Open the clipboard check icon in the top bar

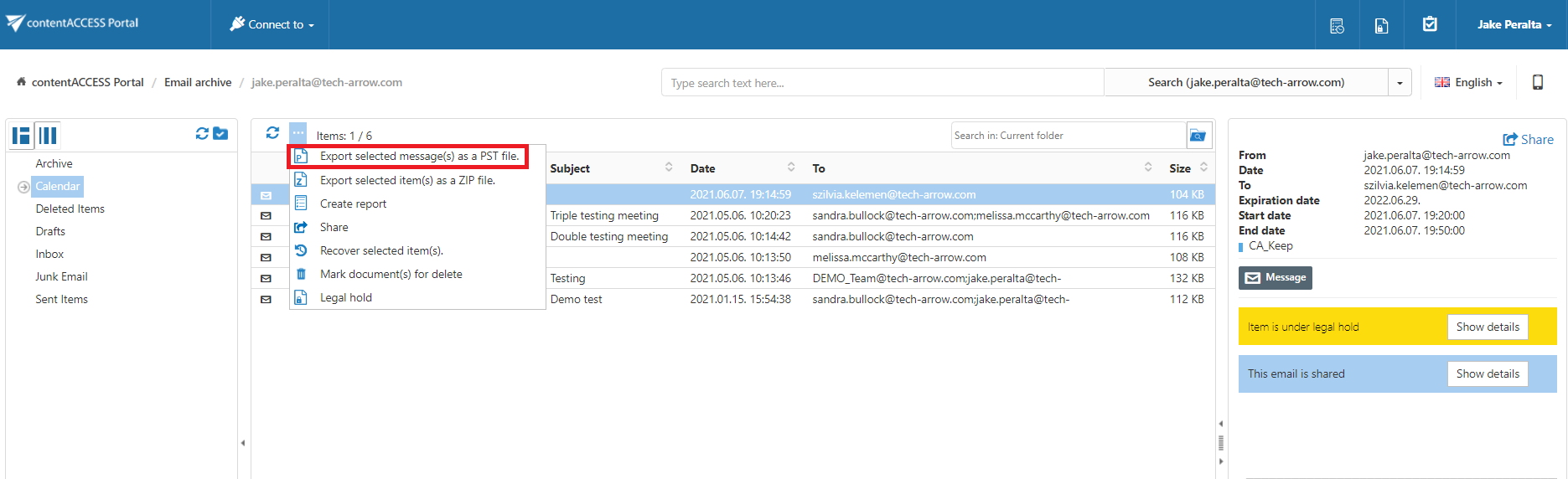click(x=1430, y=25)
